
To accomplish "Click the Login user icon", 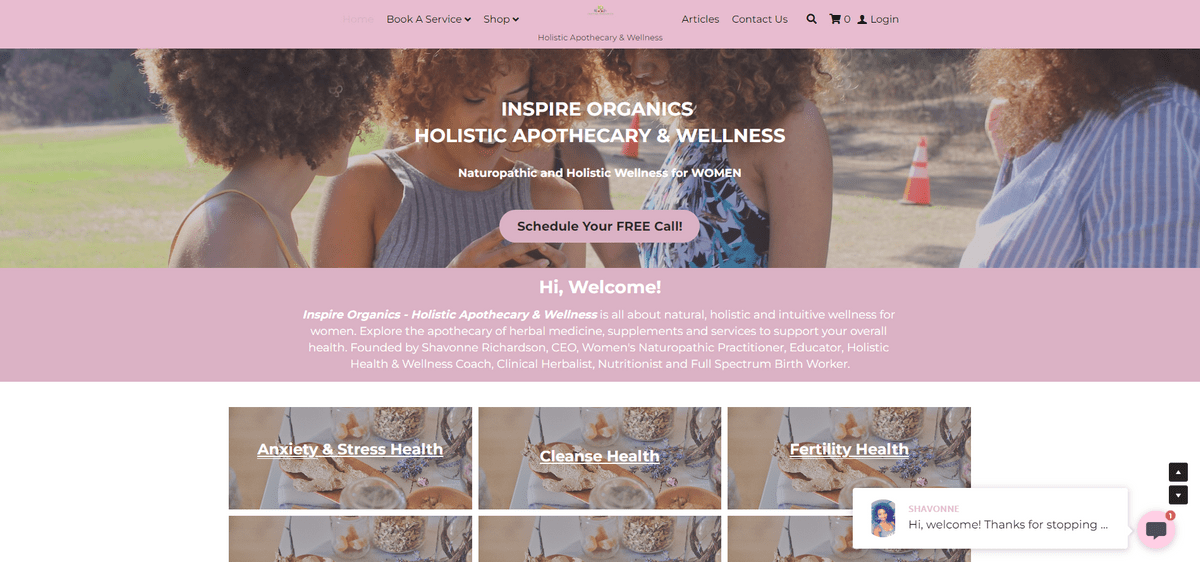I will point(862,19).
